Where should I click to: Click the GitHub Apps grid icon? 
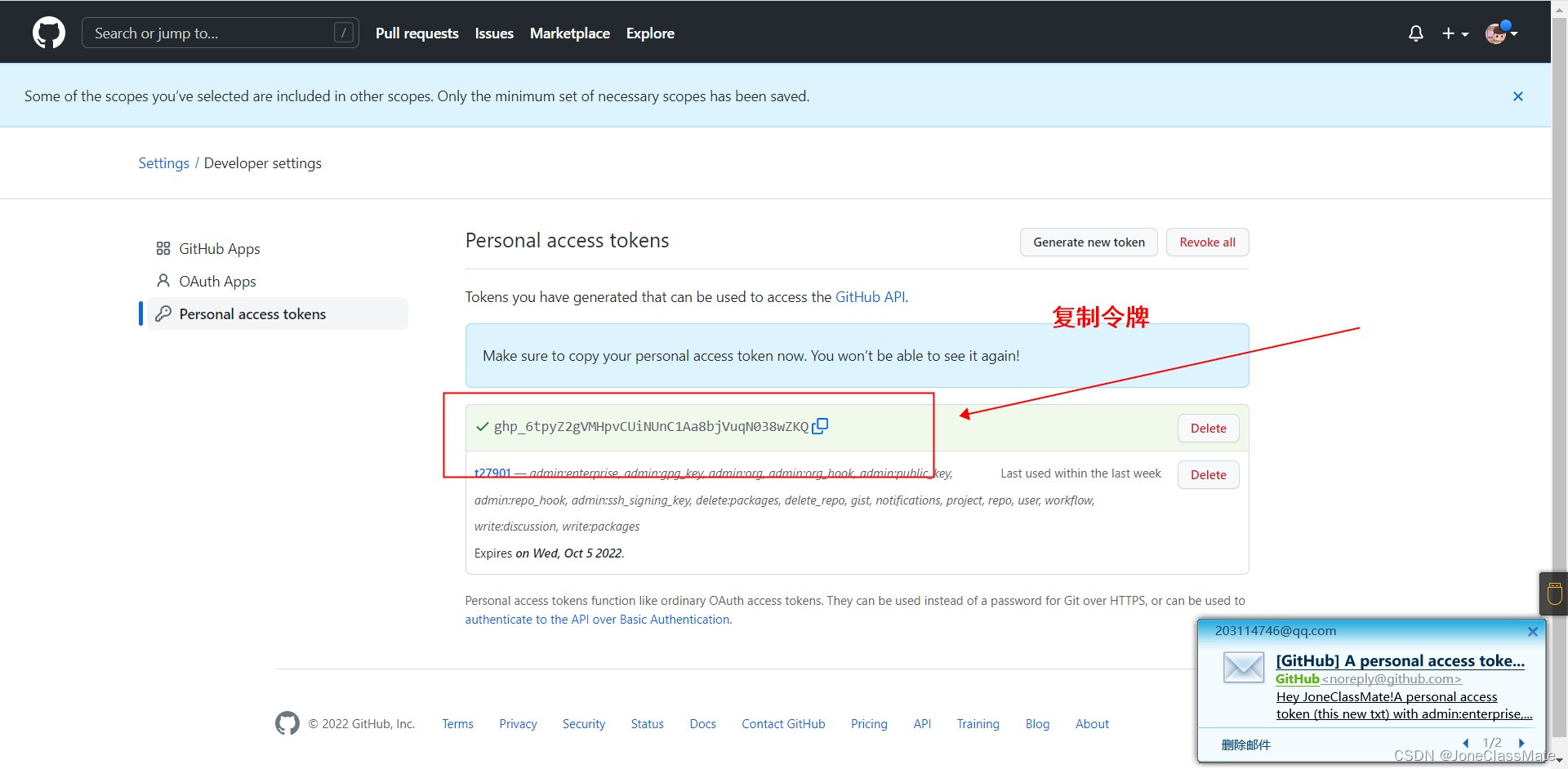[163, 248]
